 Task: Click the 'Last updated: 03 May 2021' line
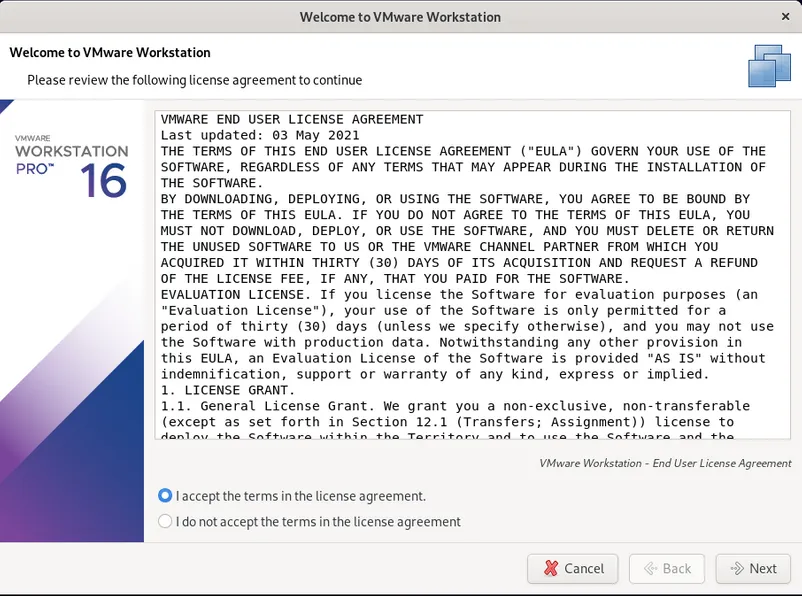pos(260,135)
